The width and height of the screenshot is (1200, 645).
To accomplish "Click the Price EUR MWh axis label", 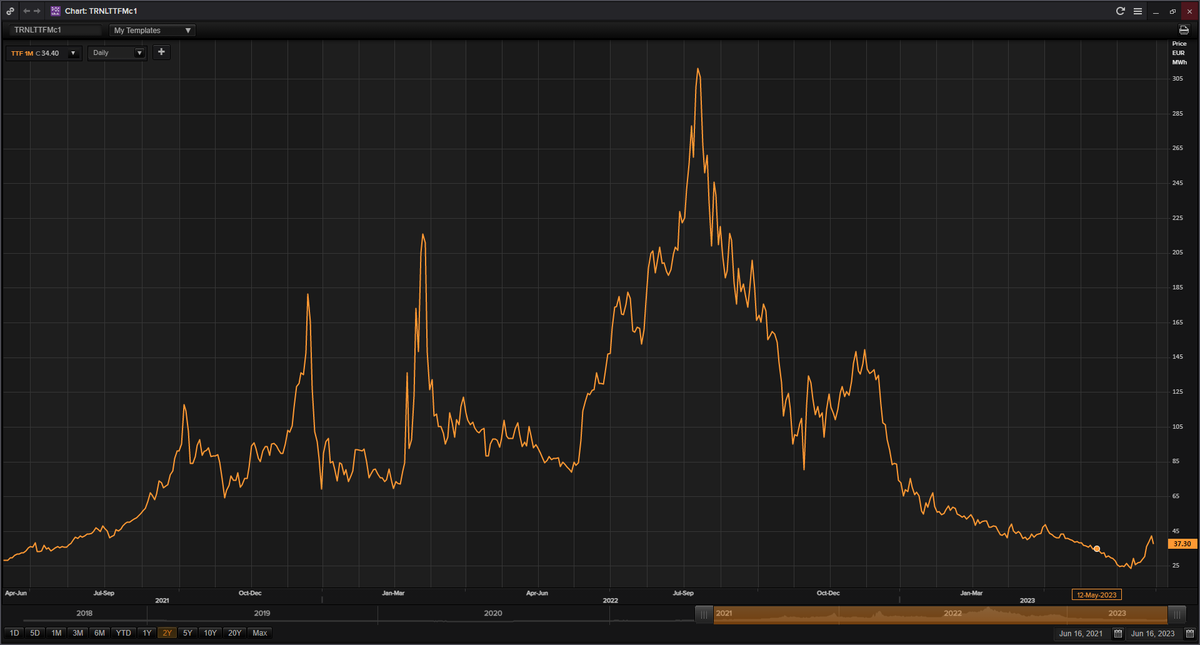I will point(1179,54).
